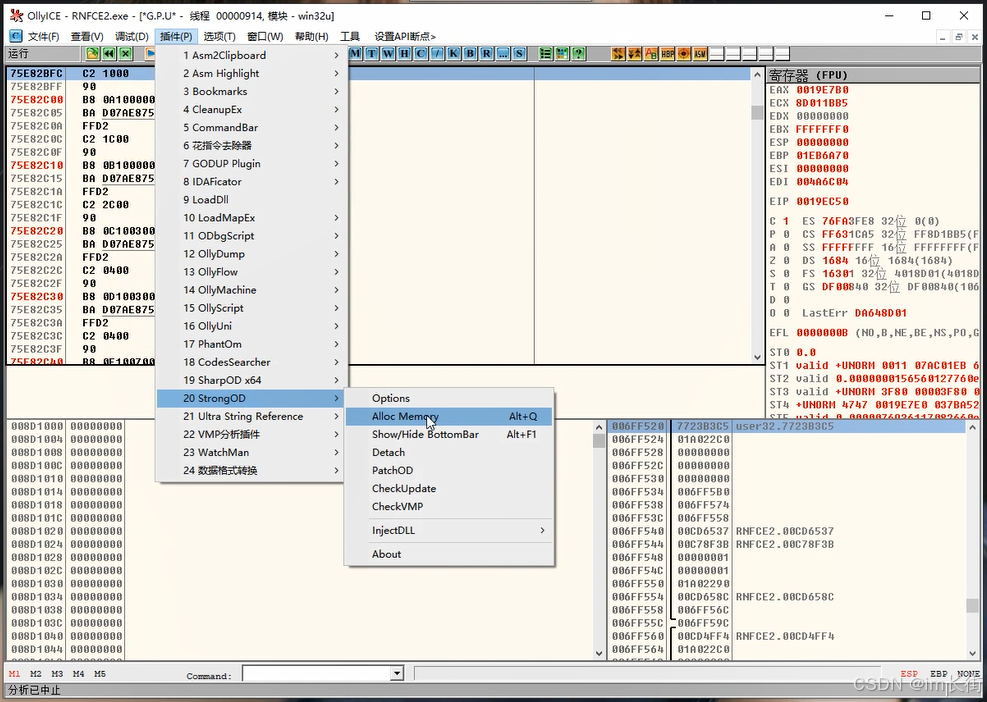The height and width of the screenshot is (702, 987).
Task: Open the Threads window (T icon)
Action: pyautogui.click(x=372, y=54)
